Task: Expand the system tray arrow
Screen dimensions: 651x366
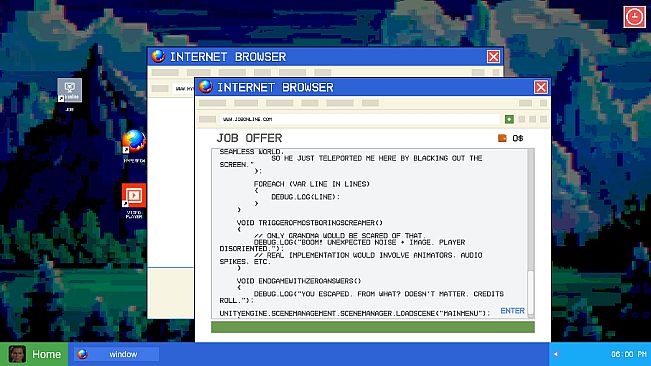Action: [556, 354]
